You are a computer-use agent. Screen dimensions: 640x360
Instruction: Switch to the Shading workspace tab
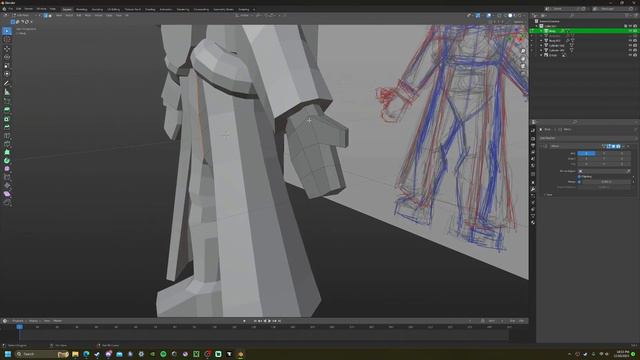pyautogui.click(x=150, y=9)
